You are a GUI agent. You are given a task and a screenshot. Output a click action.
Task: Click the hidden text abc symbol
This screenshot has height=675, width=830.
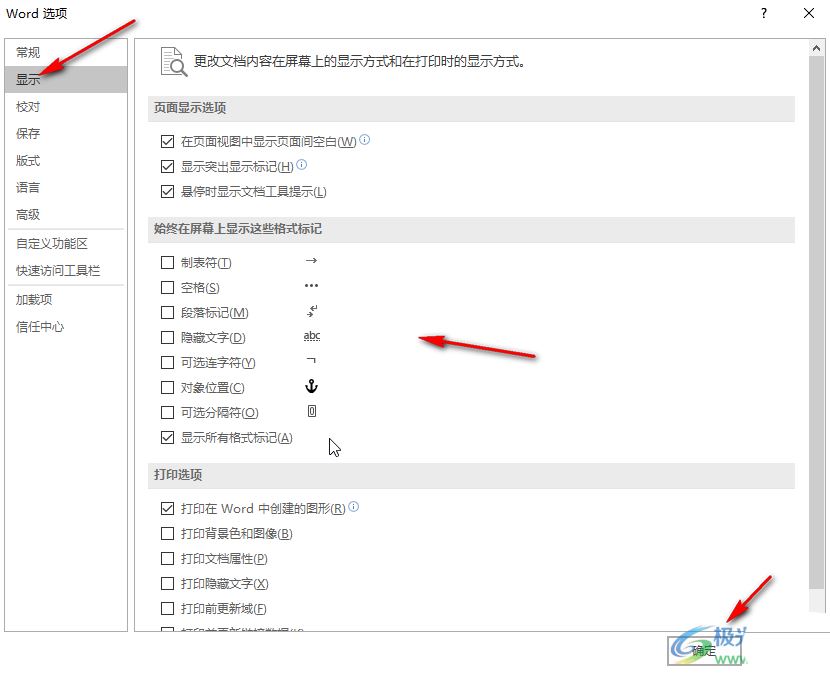click(x=312, y=336)
